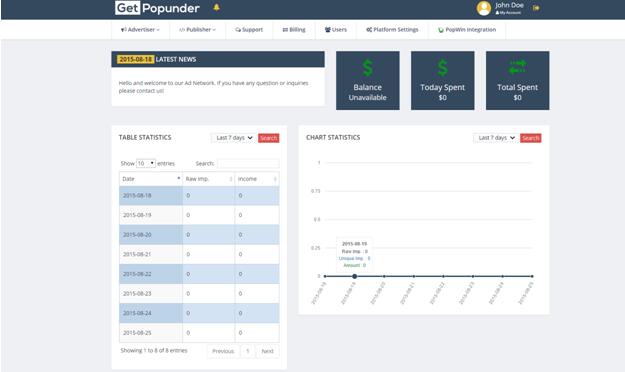Open the Billing menu item

294,30
